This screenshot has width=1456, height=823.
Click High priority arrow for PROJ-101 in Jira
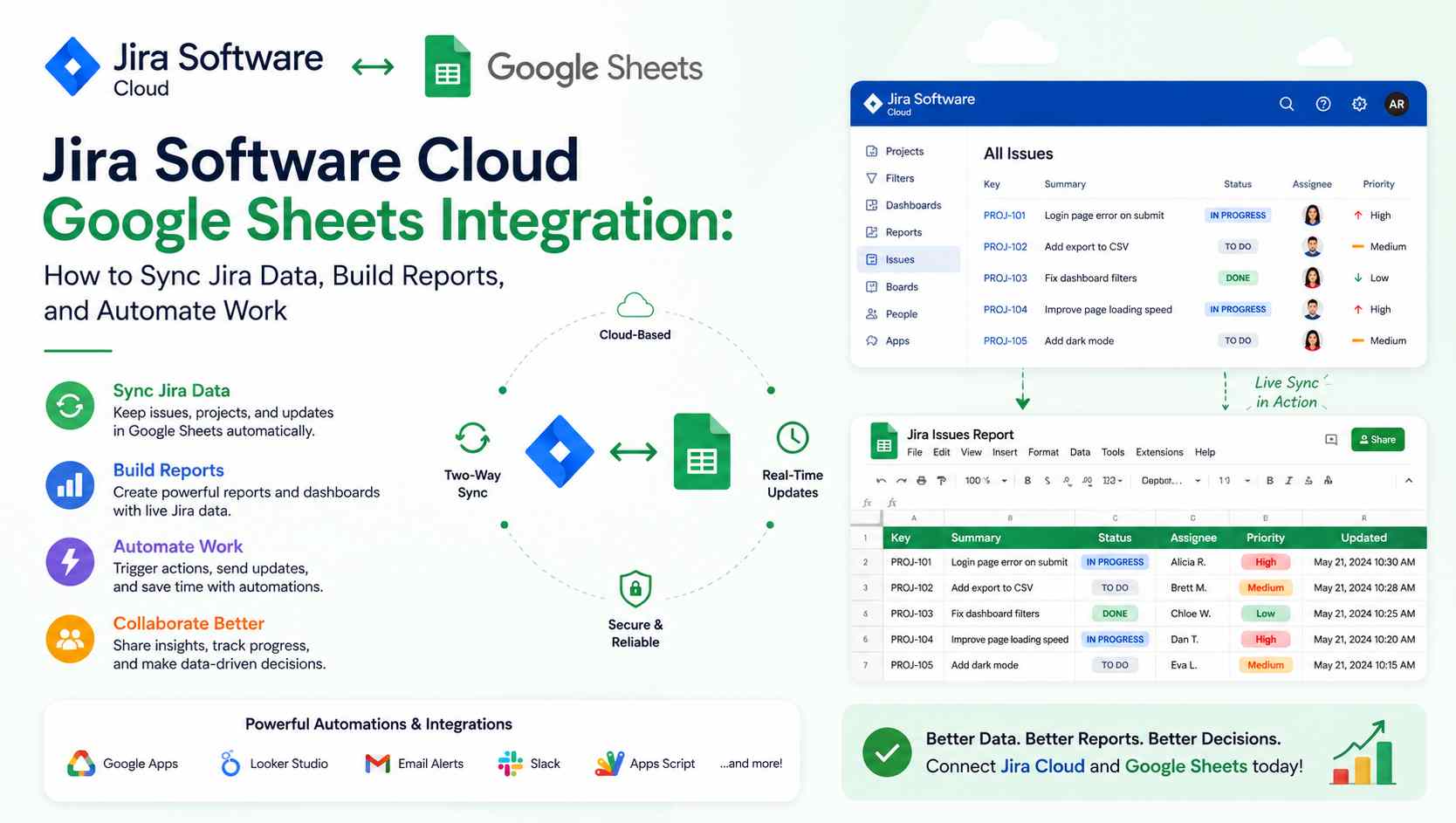[x=1358, y=215]
